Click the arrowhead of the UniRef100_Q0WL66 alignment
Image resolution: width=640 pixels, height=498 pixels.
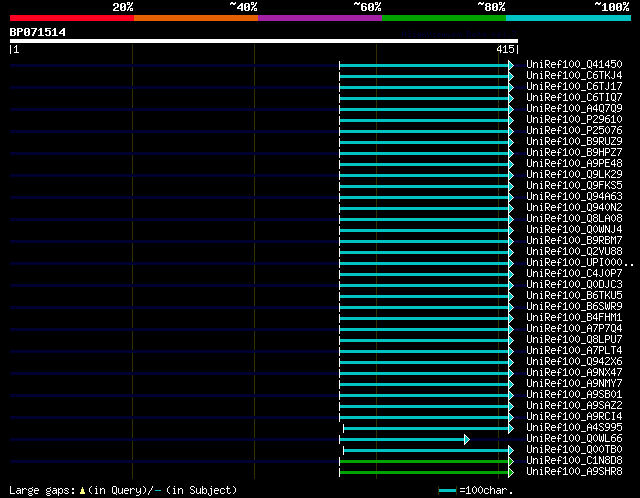[x=467, y=440]
